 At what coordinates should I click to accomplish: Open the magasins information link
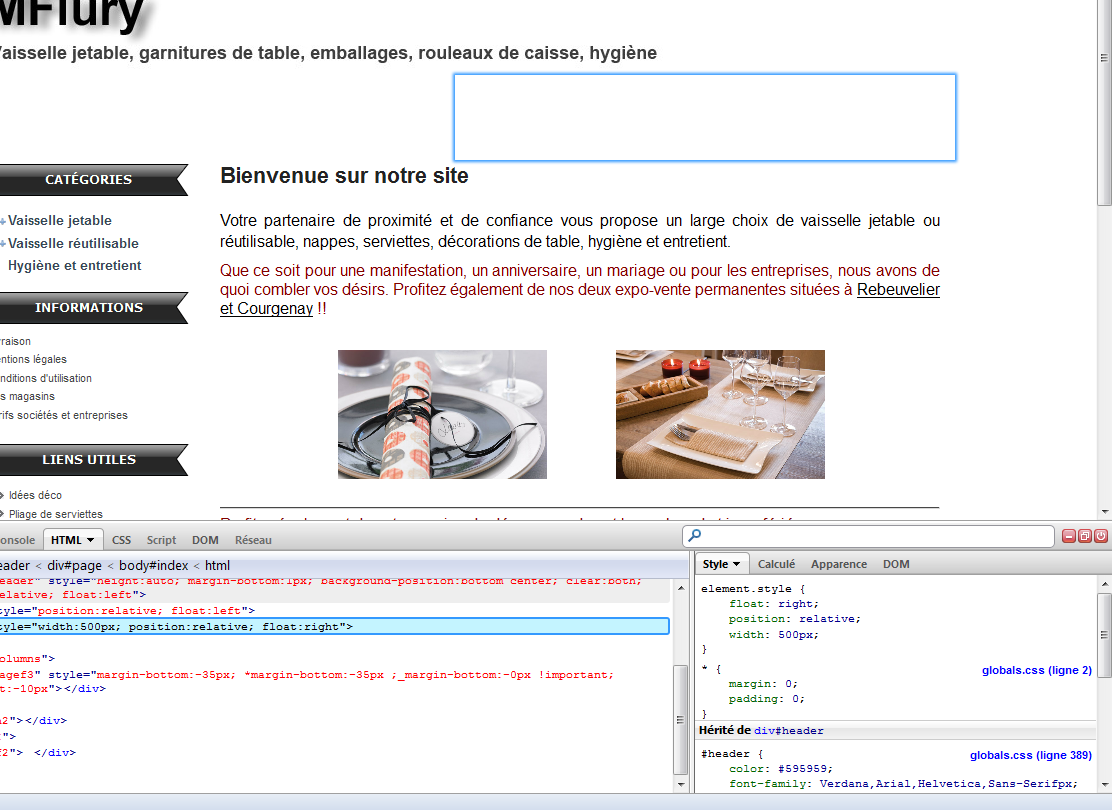click(28, 396)
